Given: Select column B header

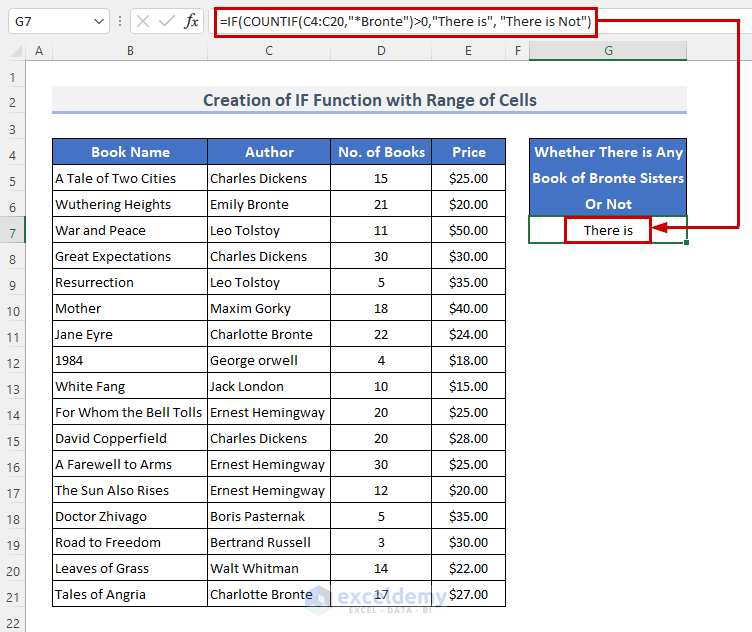Looking at the screenshot, I should click(x=130, y=51).
